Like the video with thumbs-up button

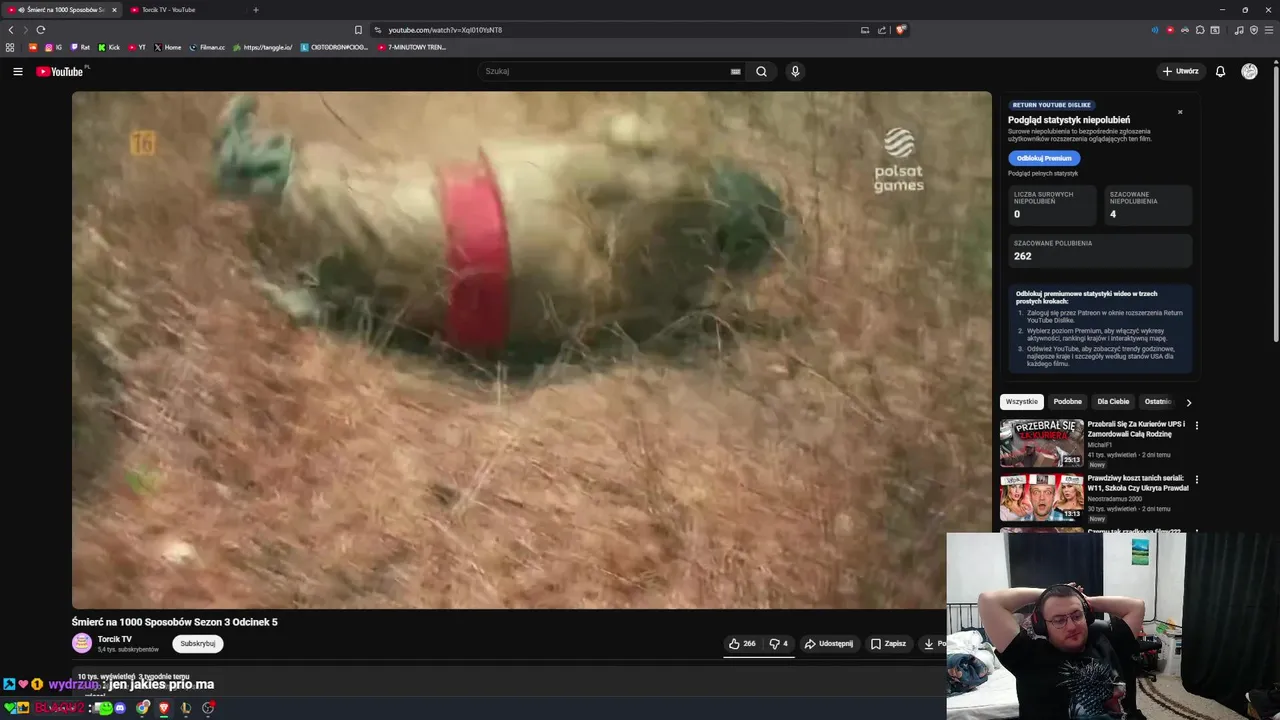(742, 644)
